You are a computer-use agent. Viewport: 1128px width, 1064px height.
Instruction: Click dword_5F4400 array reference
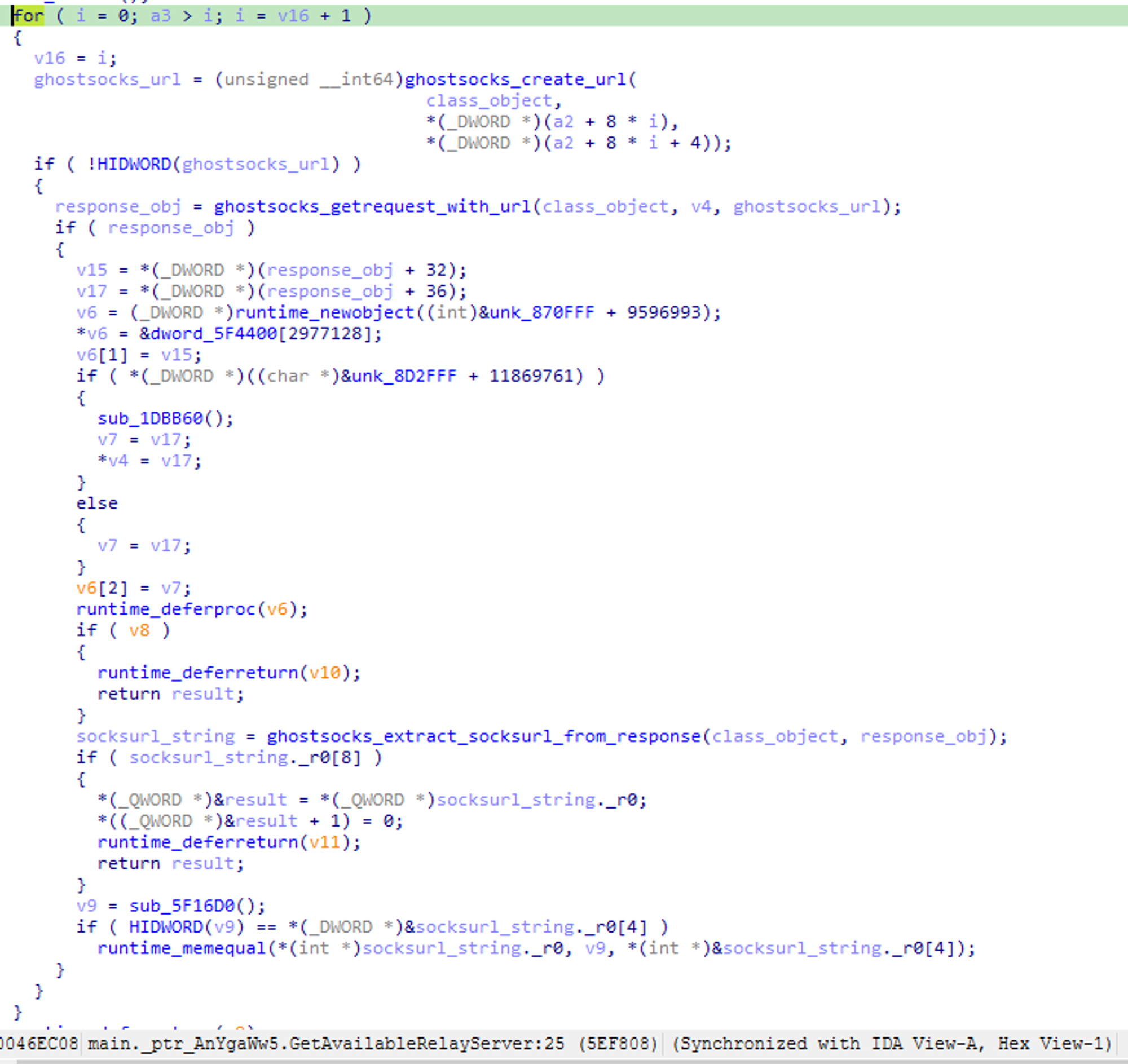[x=213, y=333]
